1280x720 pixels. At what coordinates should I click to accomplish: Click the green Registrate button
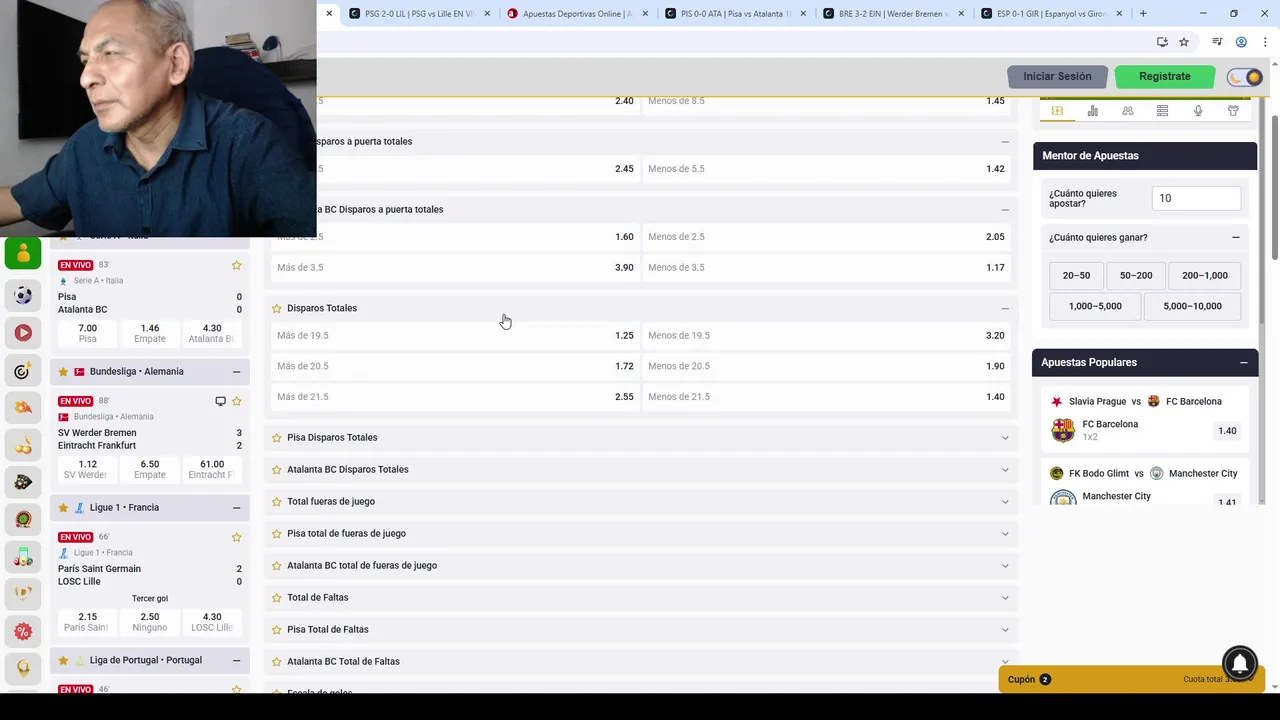(x=1164, y=77)
